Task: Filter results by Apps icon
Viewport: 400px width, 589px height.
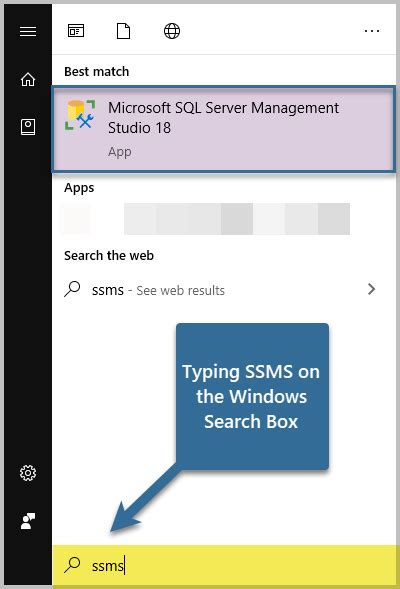Action: tap(76, 31)
